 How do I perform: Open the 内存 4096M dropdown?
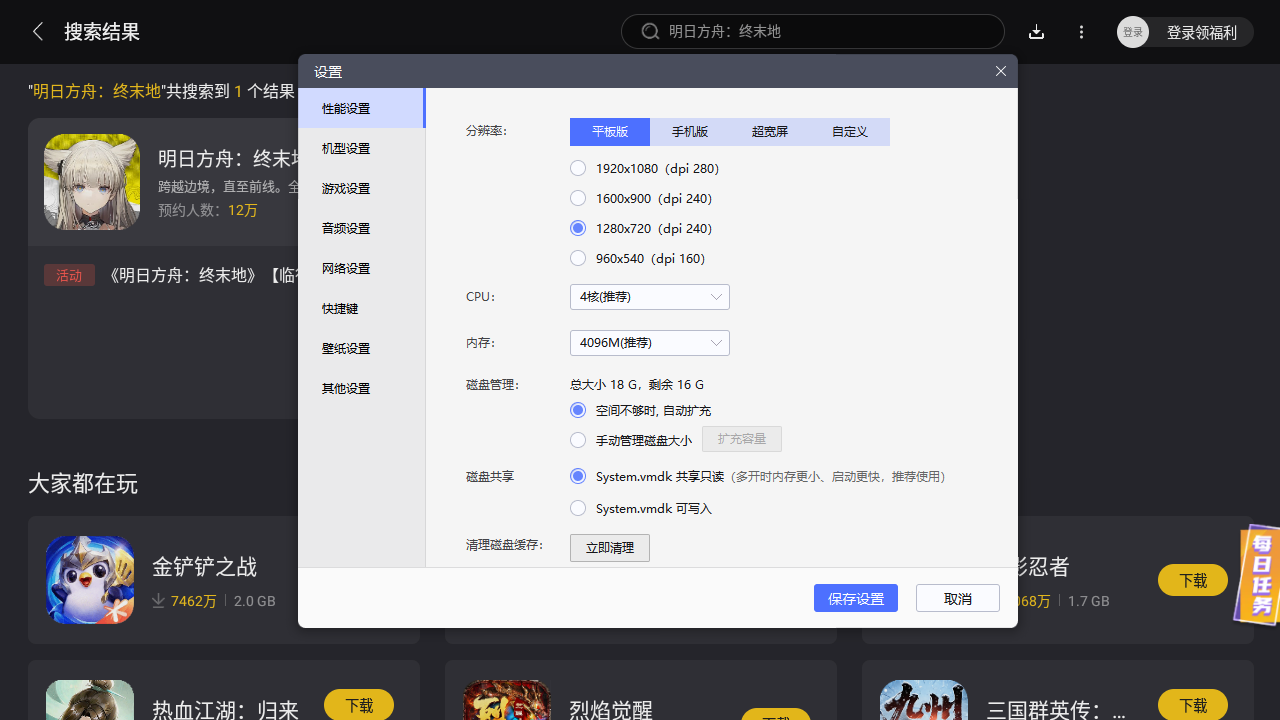[x=649, y=343]
